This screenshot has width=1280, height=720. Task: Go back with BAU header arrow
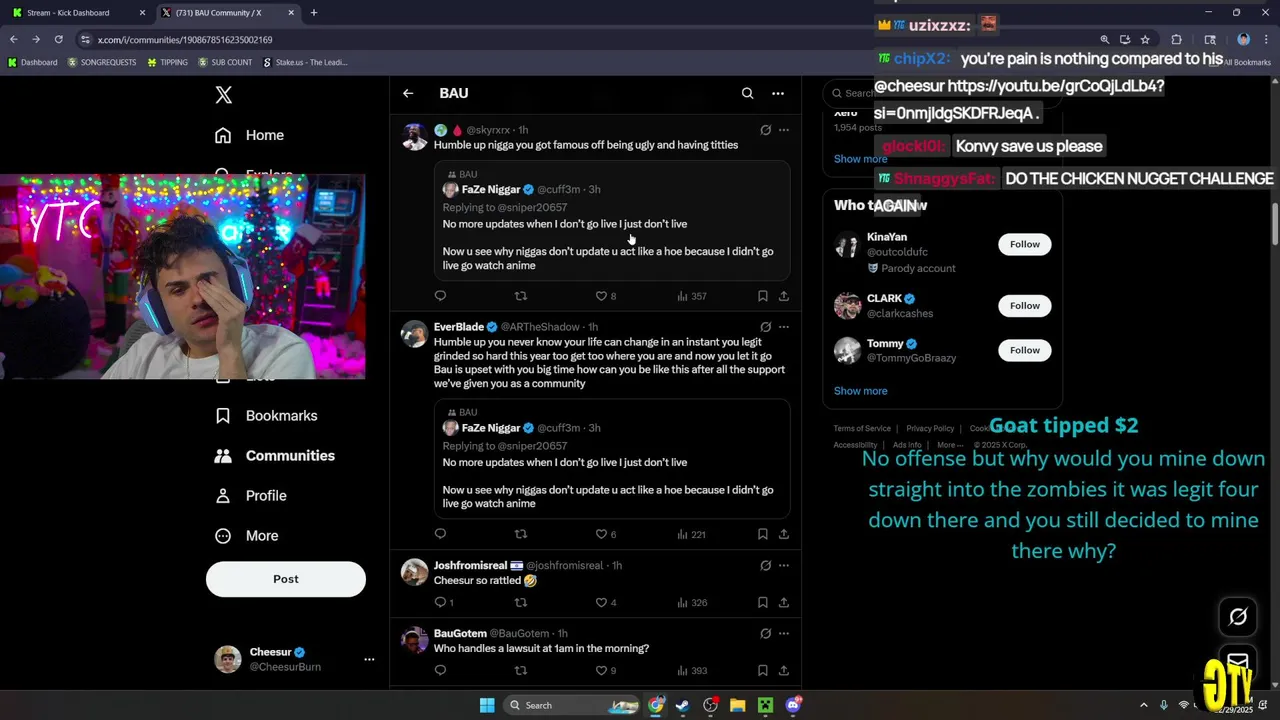[x=408, y=93]
